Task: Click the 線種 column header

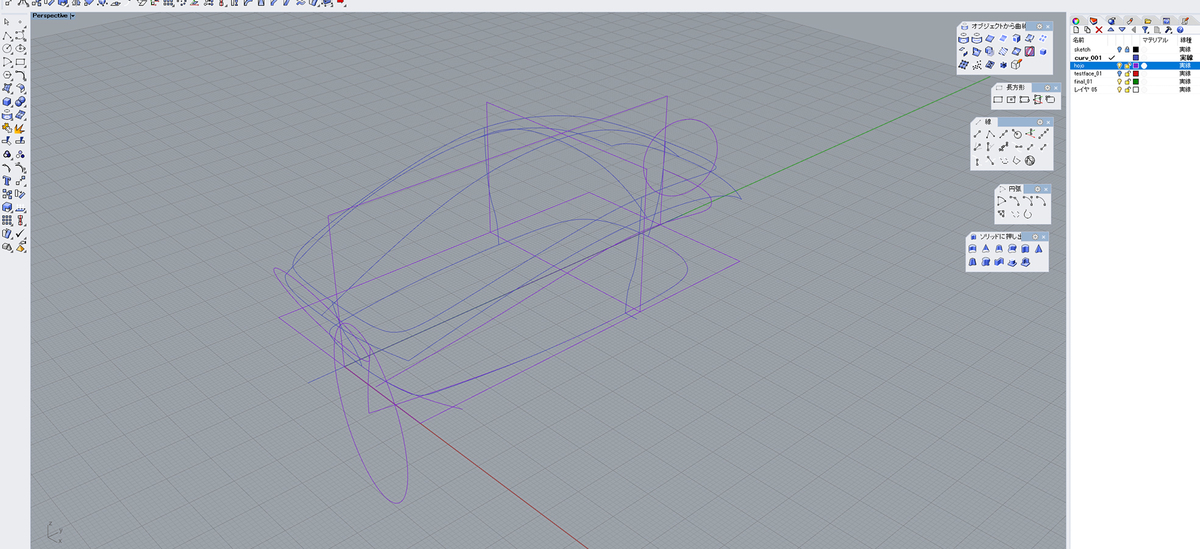Action: coord(1186,40)
